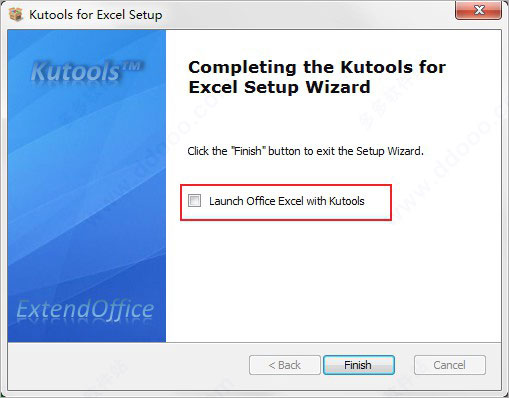Viewport: 509px width, 398px height.
Task: Go to previous step with Back button
Action: click(285, 365)
